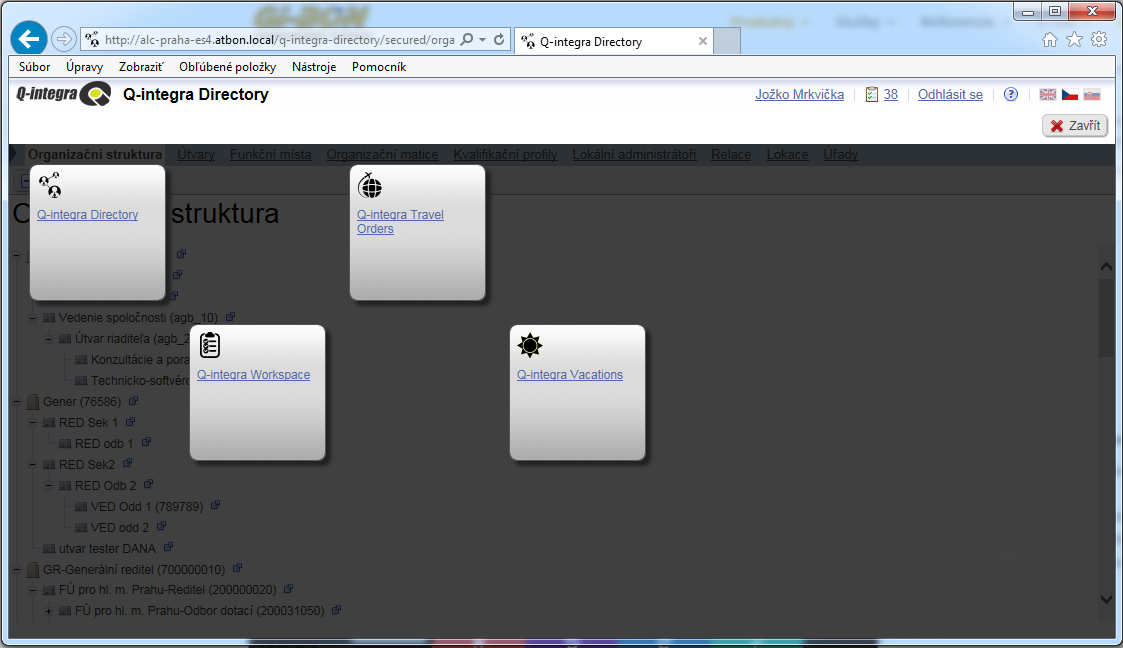Click the Q-integra Directory people icon tile
The image size is (1123, 648).
coord(50,185)
